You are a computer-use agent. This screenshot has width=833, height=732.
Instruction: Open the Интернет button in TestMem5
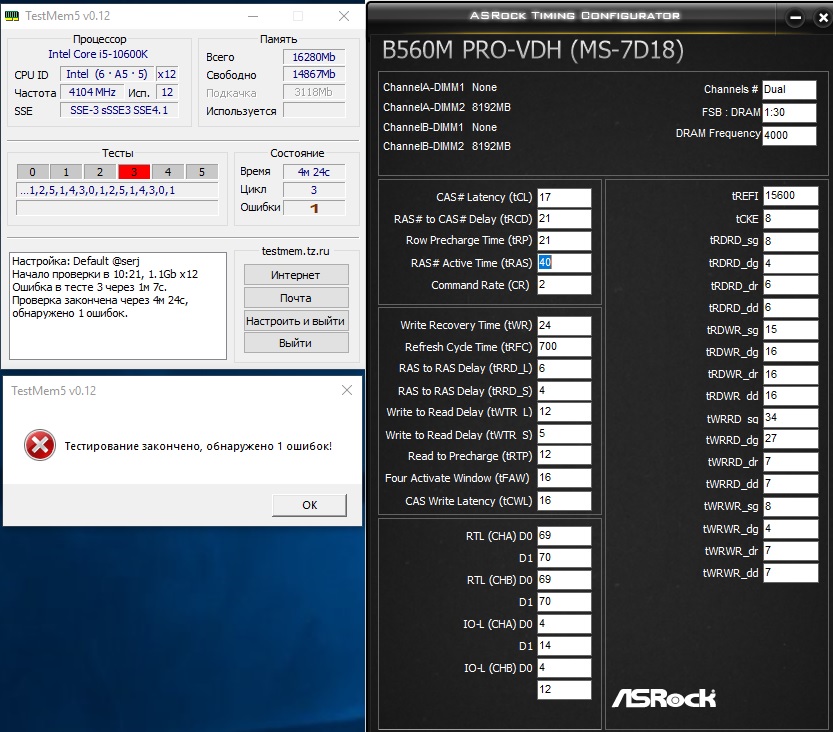tap(296, 275)
